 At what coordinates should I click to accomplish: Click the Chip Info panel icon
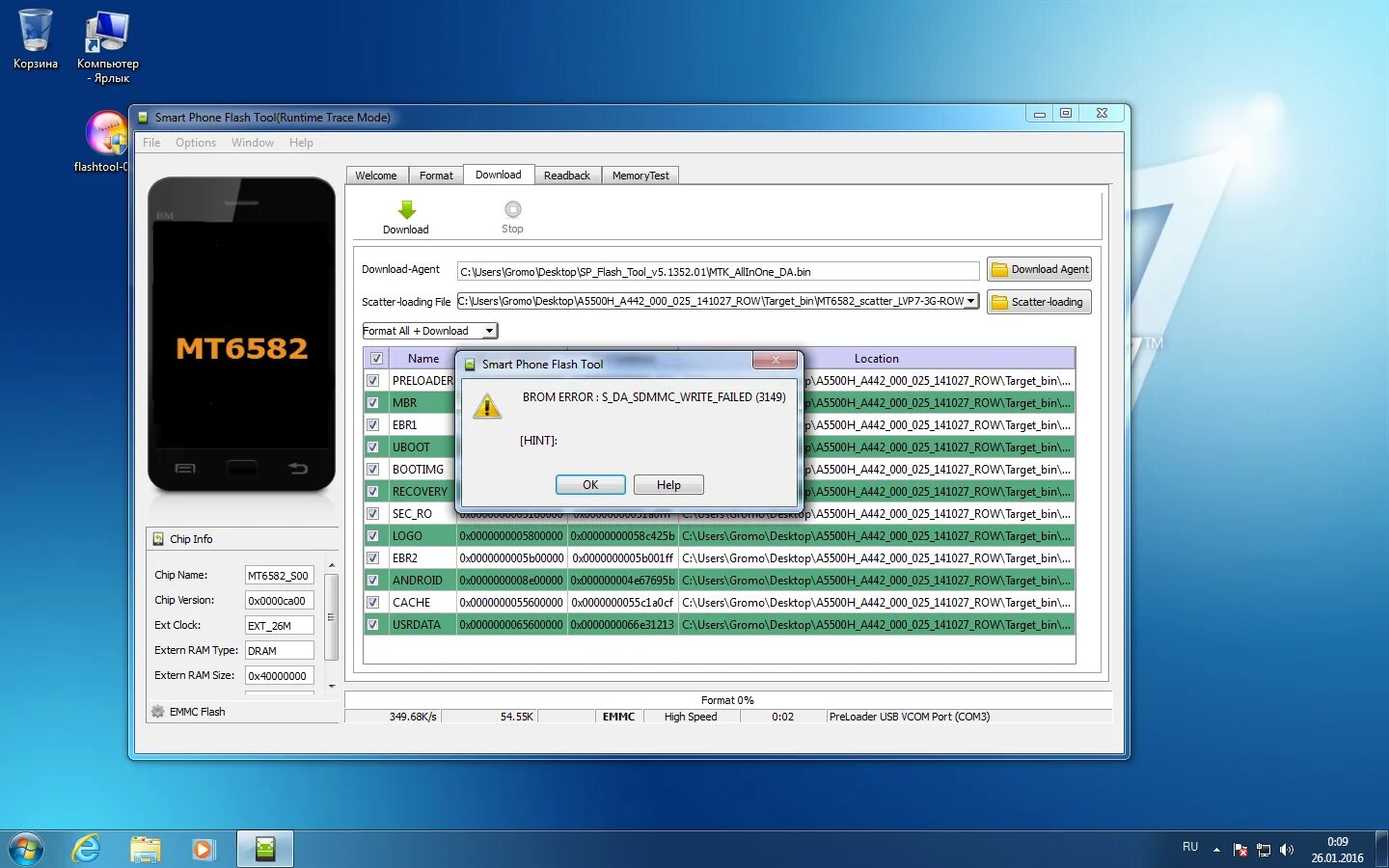point(159,539)
